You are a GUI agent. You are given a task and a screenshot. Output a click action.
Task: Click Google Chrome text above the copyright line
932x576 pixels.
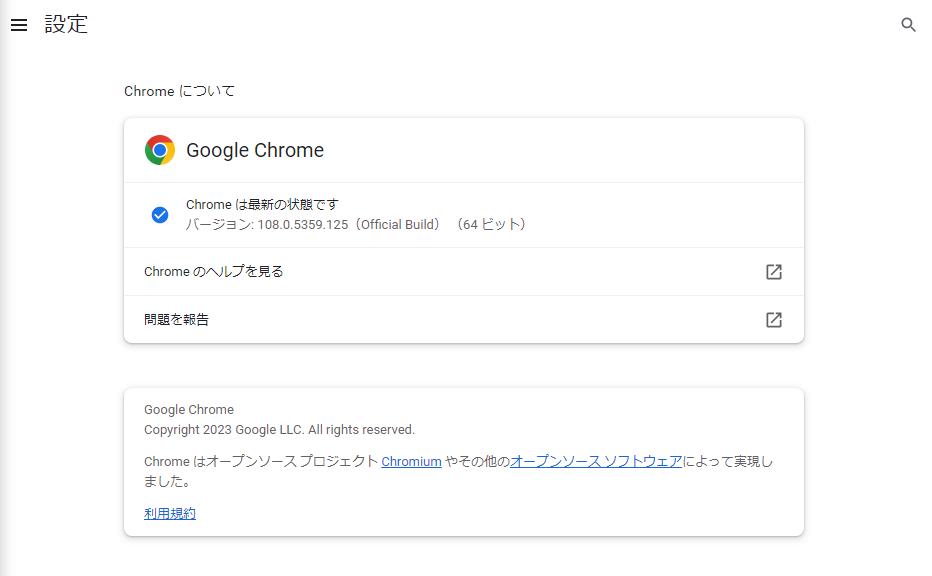point(189,410)
